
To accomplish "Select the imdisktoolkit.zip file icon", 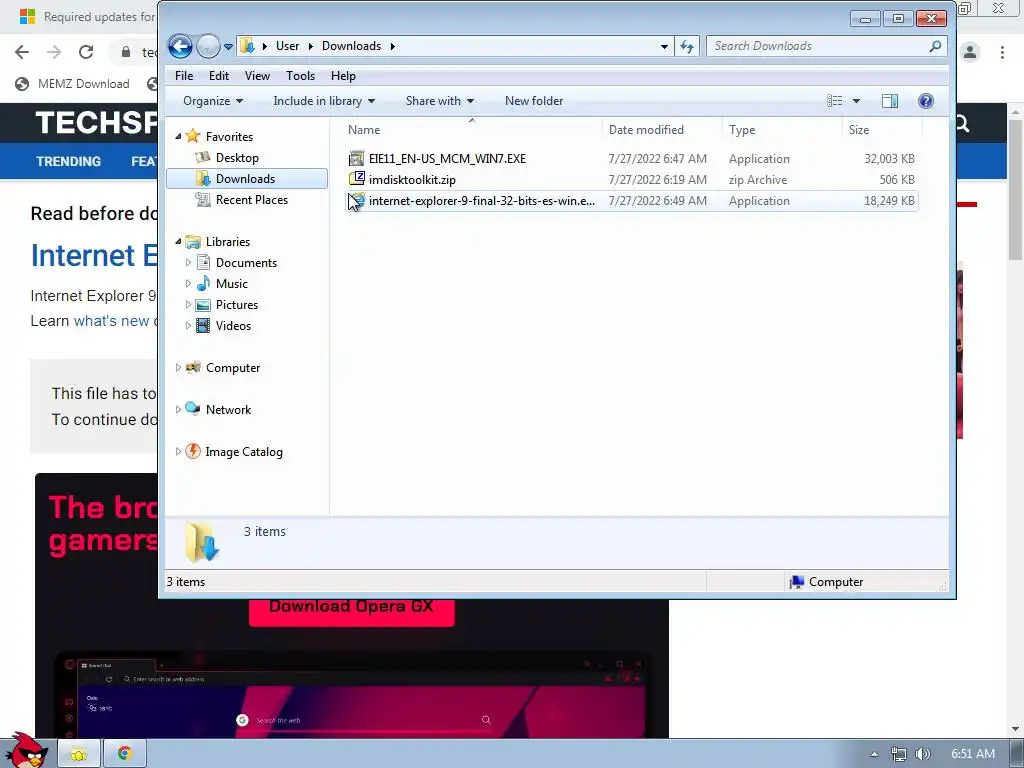I will (357, 178).
